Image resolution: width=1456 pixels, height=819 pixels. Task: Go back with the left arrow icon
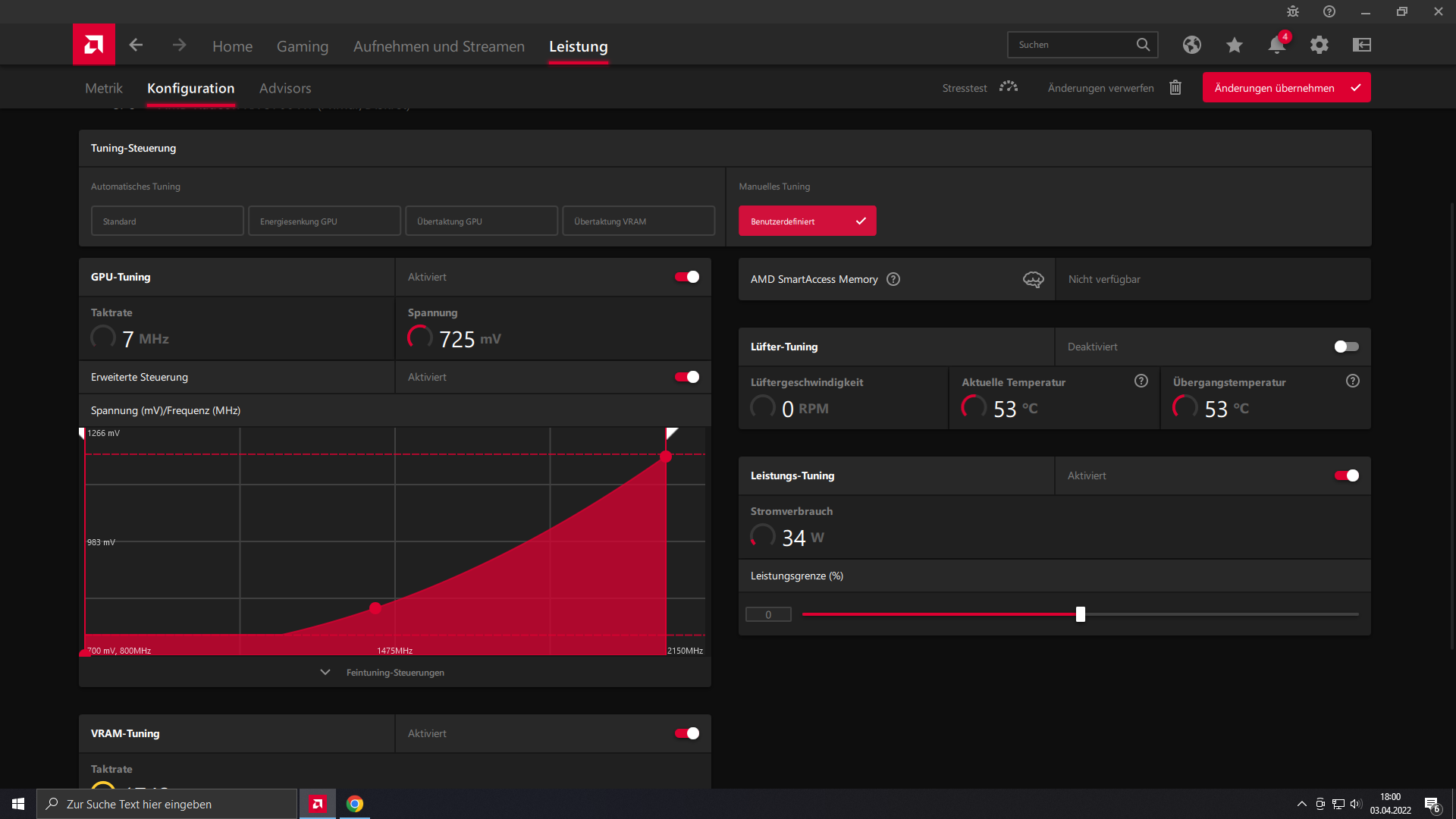[x=136, y=45]
